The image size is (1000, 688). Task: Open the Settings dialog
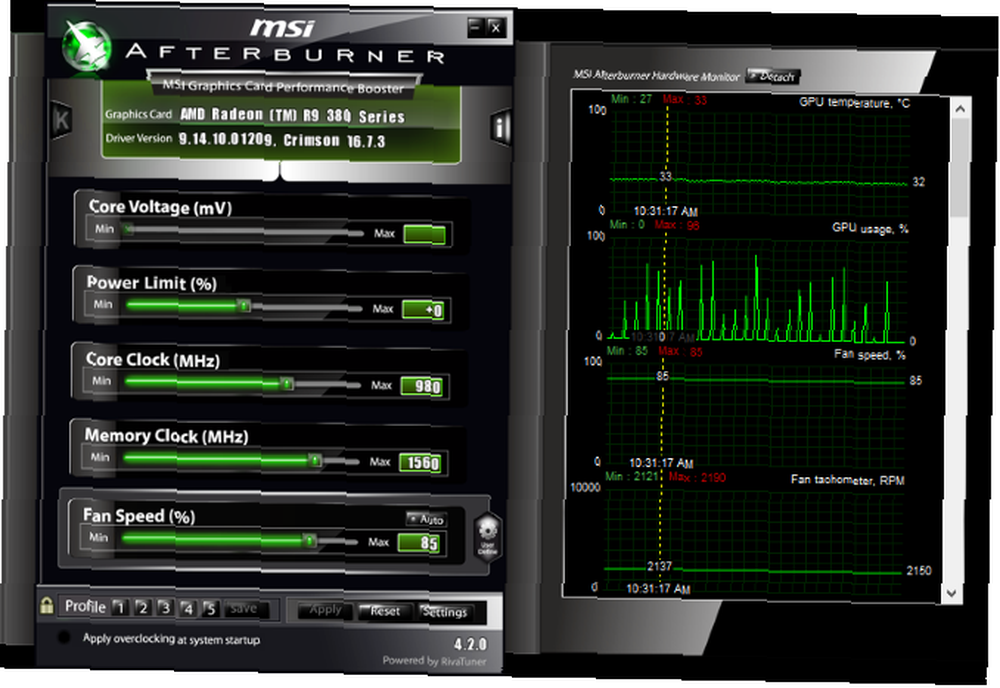click(445, 612)
